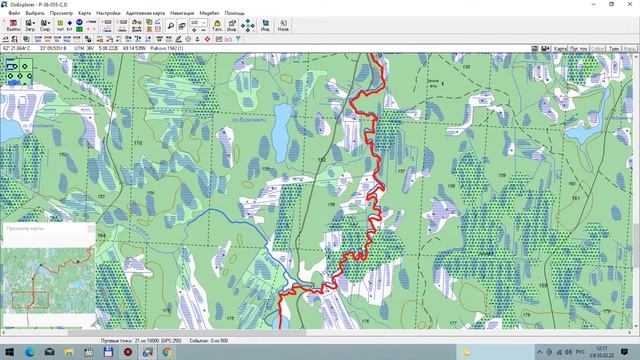Open the Навигация menu
The width and height of the screenshot is (640, 360).
(x=182, y=13)
